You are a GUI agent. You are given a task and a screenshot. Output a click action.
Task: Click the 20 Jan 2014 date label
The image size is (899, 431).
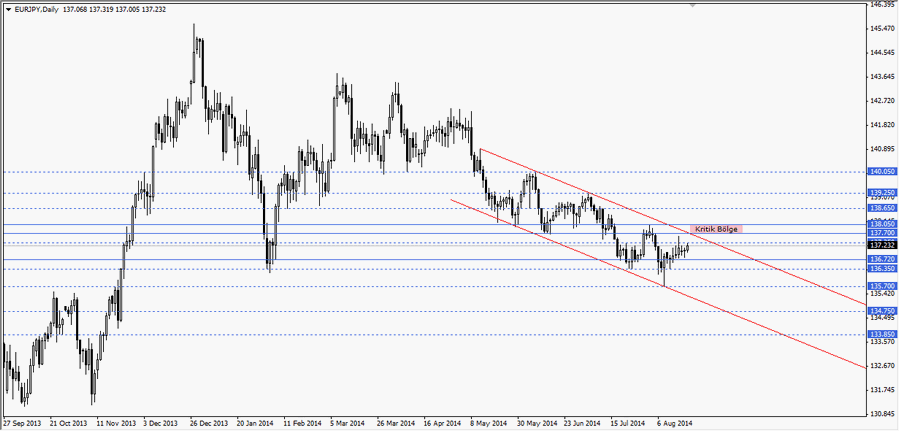255,424
